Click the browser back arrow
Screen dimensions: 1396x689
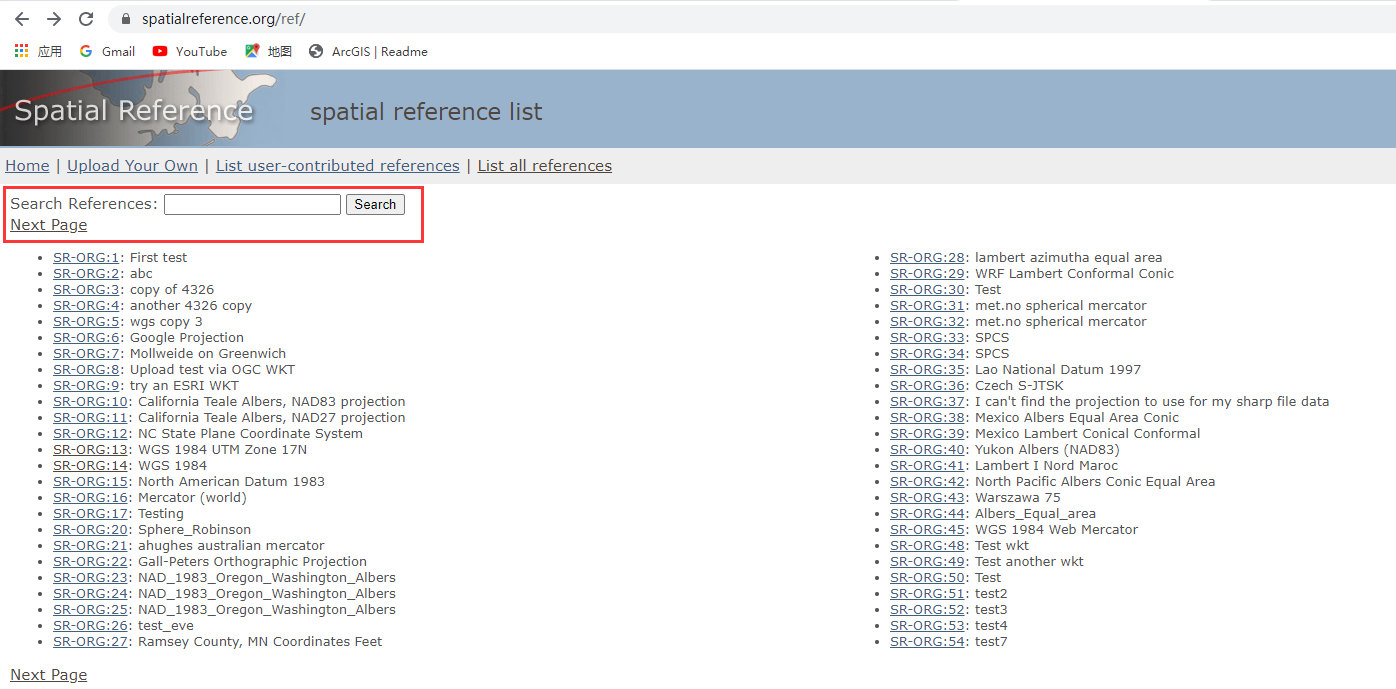pos(22,18)
